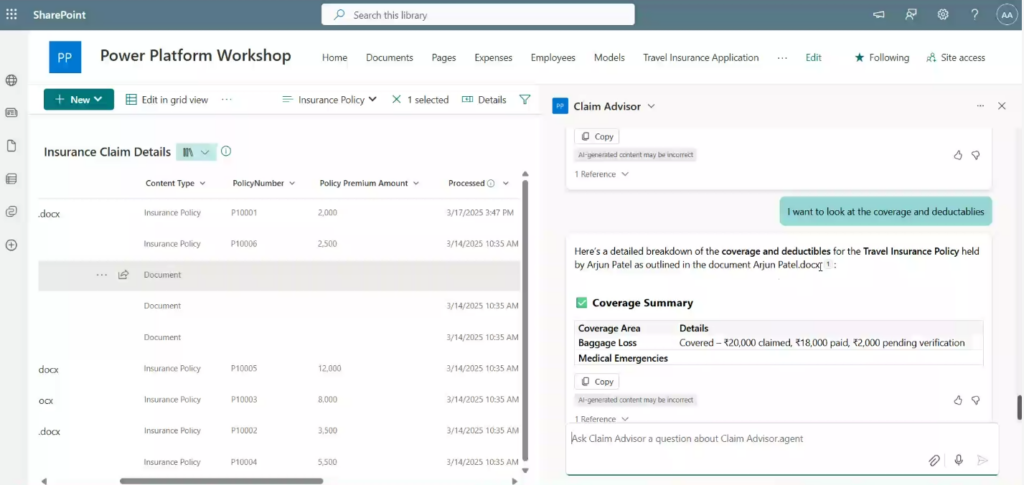
Task: Open Site access
Action: click(955, 57)
